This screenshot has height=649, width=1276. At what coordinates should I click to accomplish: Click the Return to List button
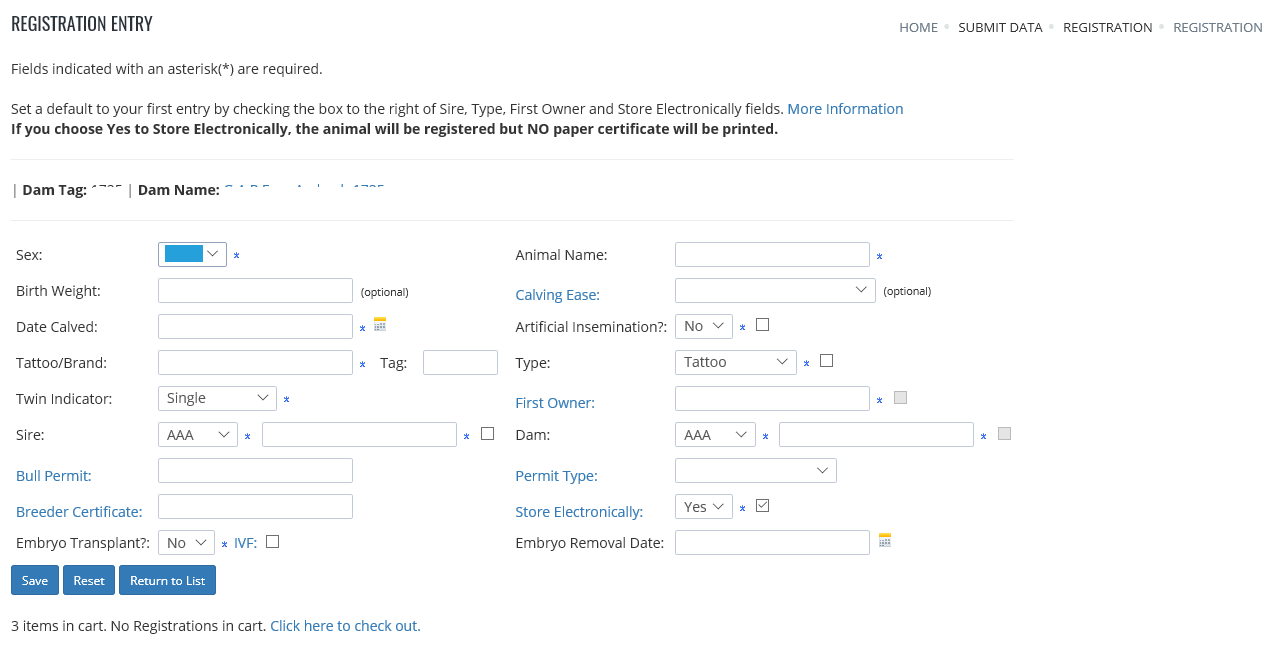[x=167, y=580]
